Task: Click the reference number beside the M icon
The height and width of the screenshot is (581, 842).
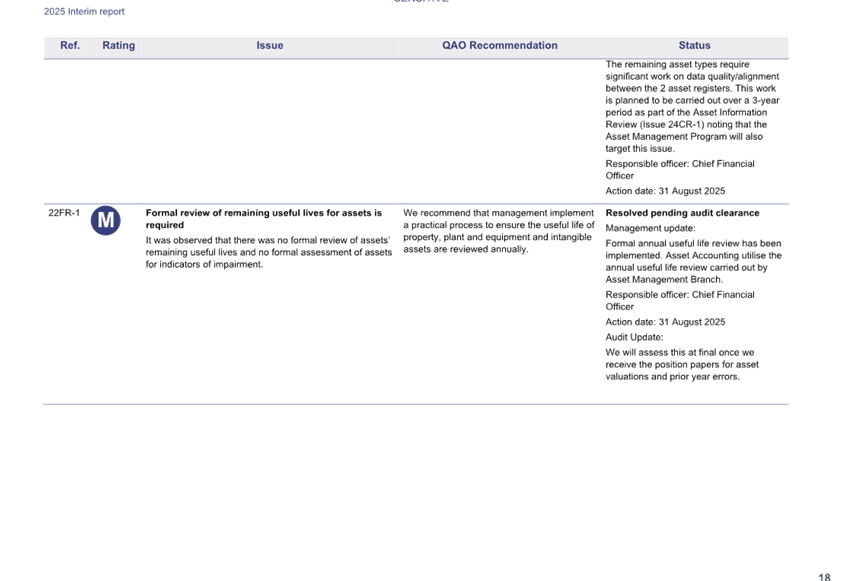Action: (x=63, y=213)
